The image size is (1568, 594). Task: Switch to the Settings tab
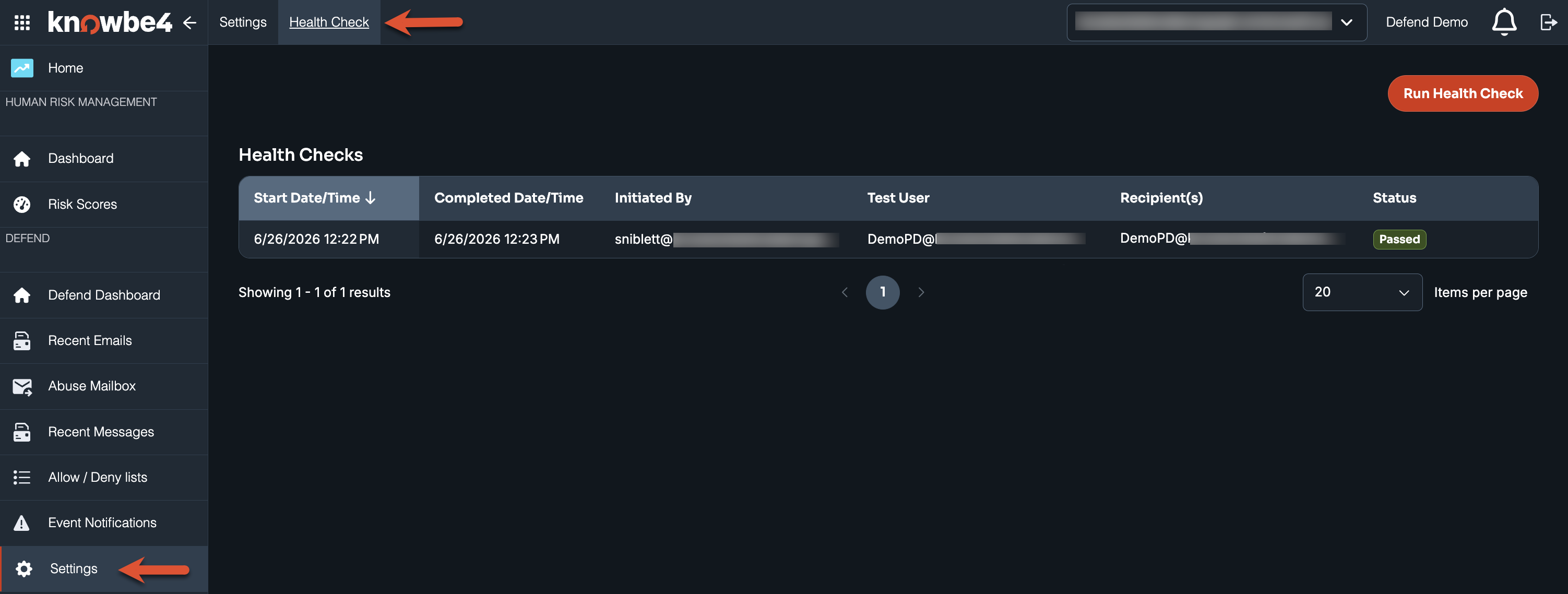243,22
